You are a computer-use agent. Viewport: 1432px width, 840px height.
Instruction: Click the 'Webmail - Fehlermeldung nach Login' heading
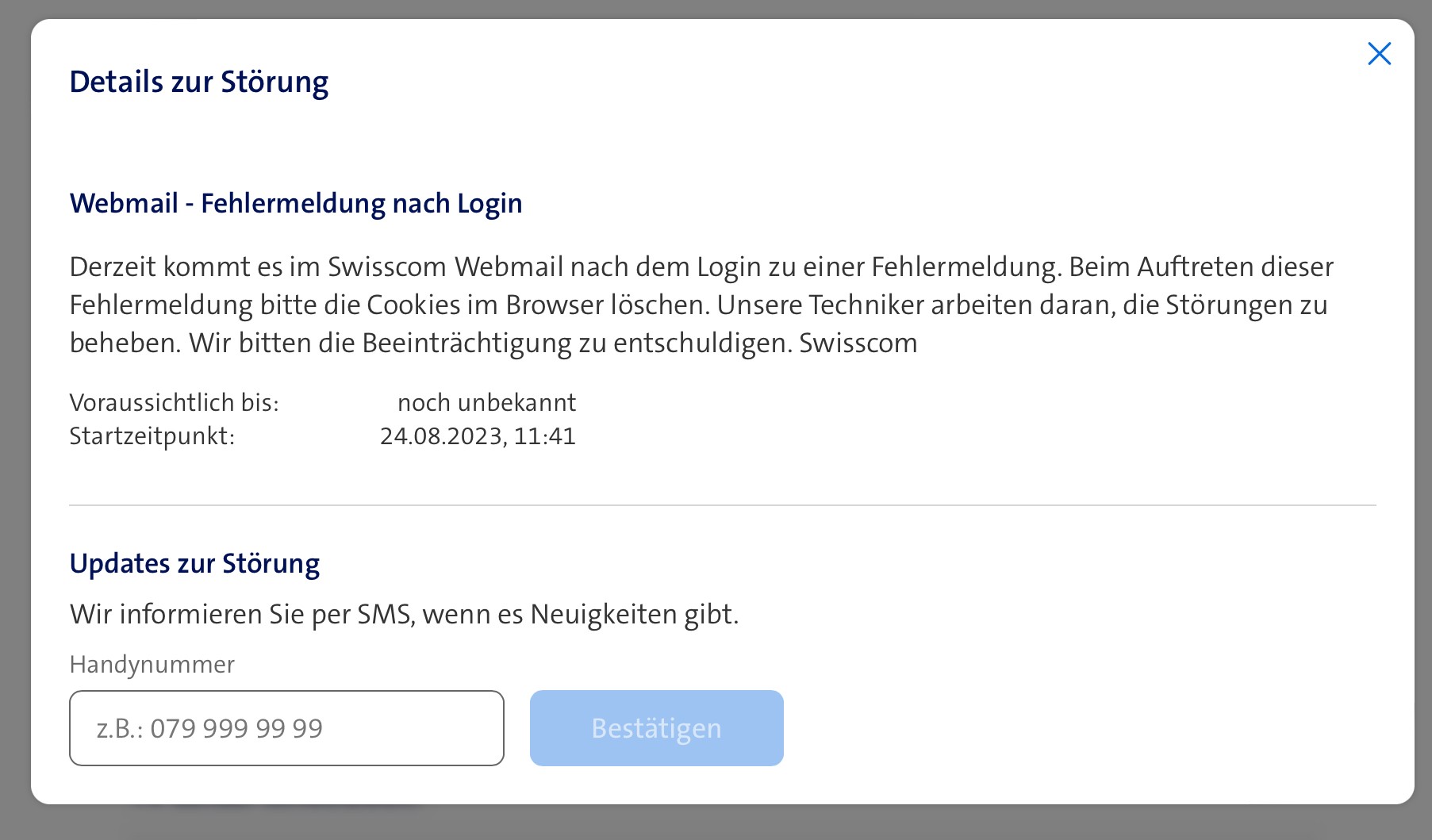click(296, 204)
